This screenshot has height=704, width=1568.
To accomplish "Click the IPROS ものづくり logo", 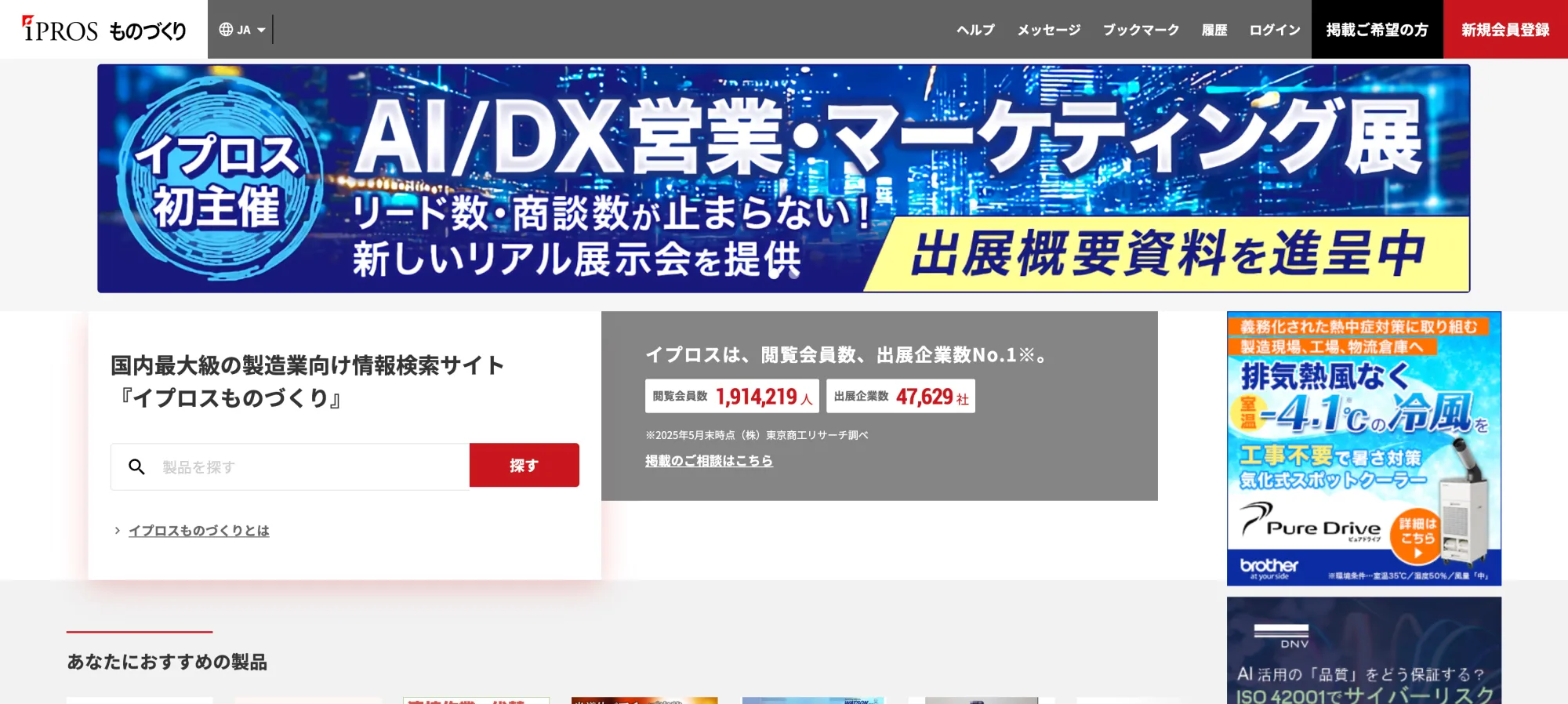I will click(x=104, y=30).
